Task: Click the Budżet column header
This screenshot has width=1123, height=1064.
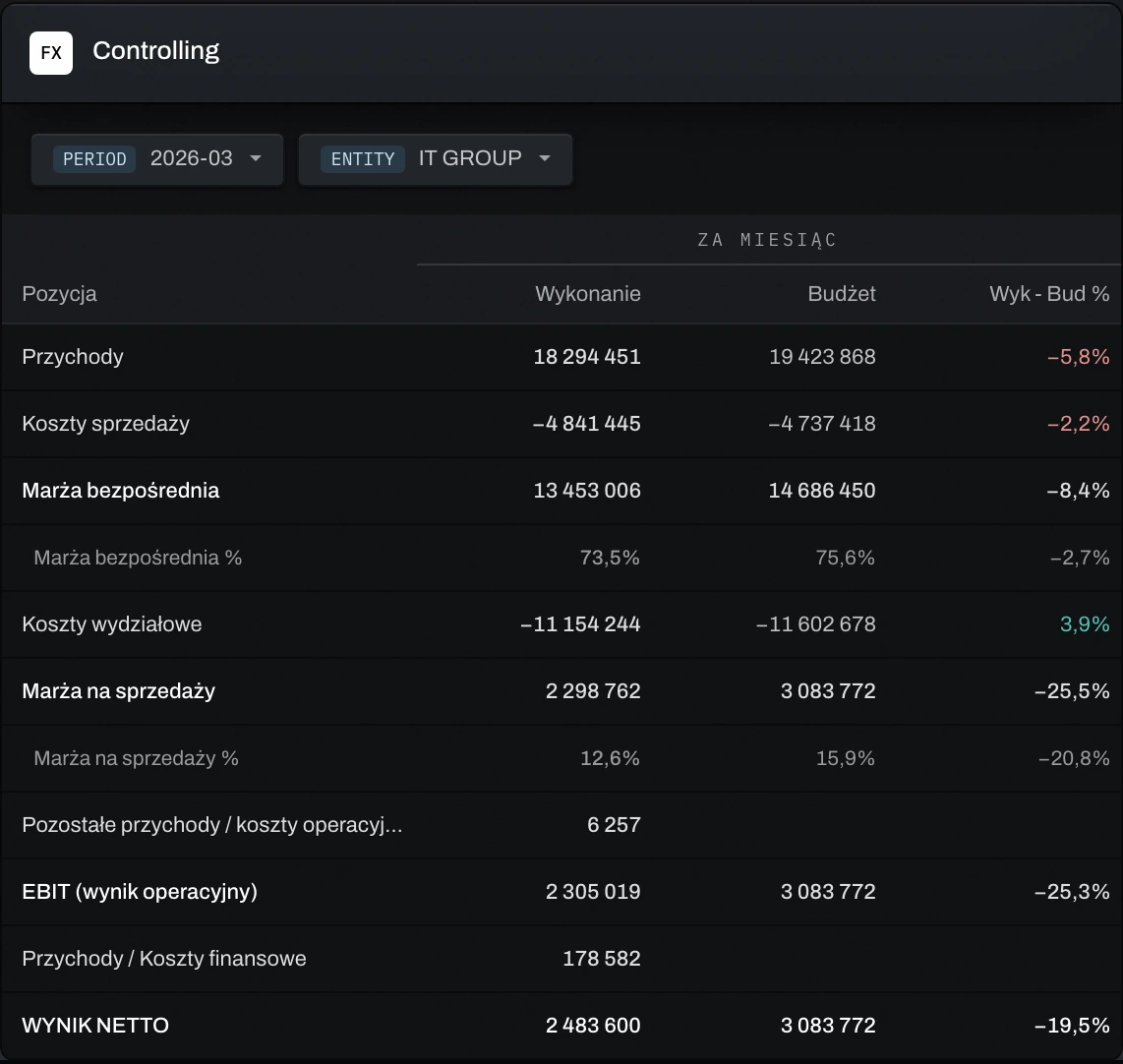Action: [x=842, y=294]
